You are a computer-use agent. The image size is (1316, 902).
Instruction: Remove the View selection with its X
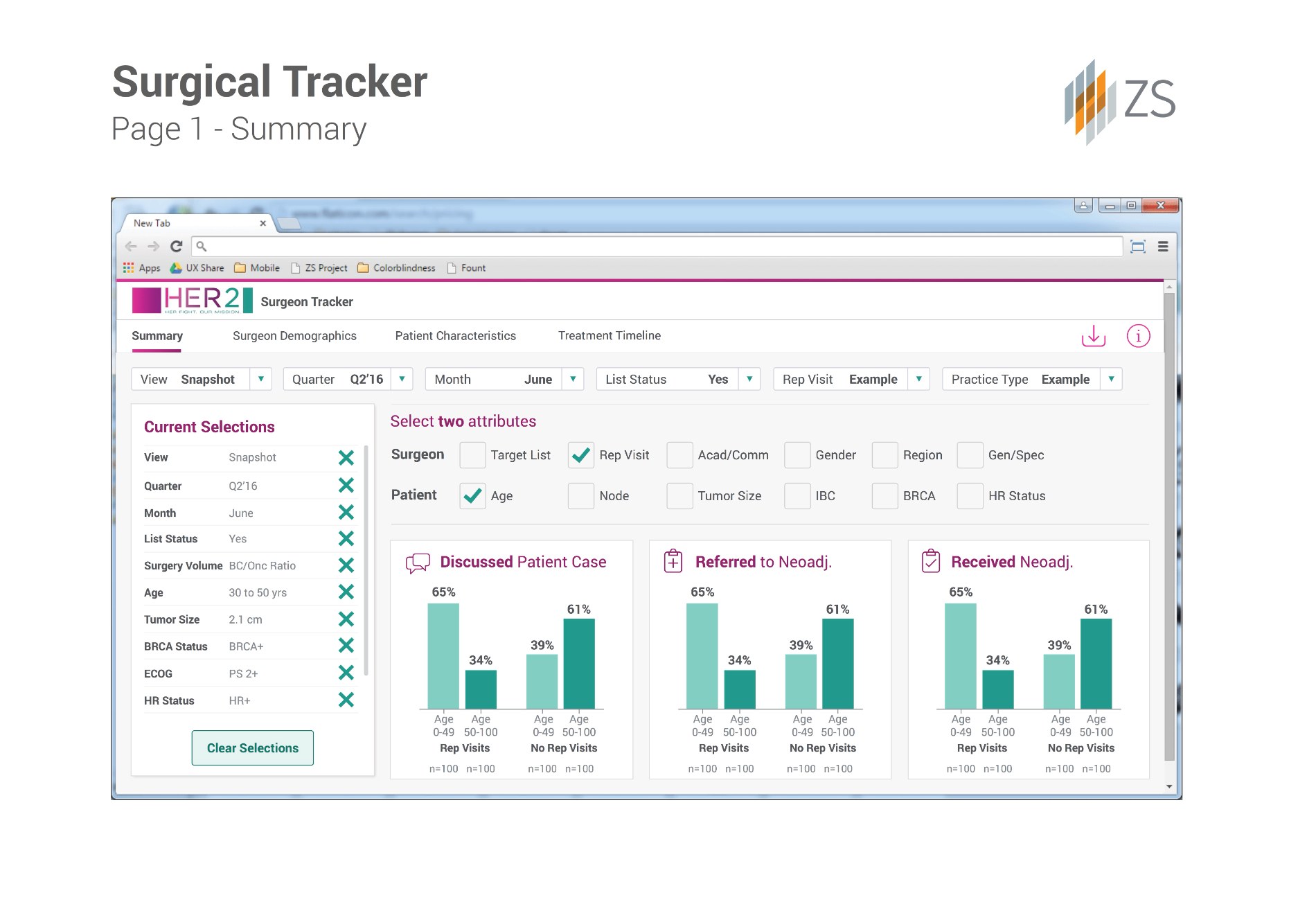point(346,458)
